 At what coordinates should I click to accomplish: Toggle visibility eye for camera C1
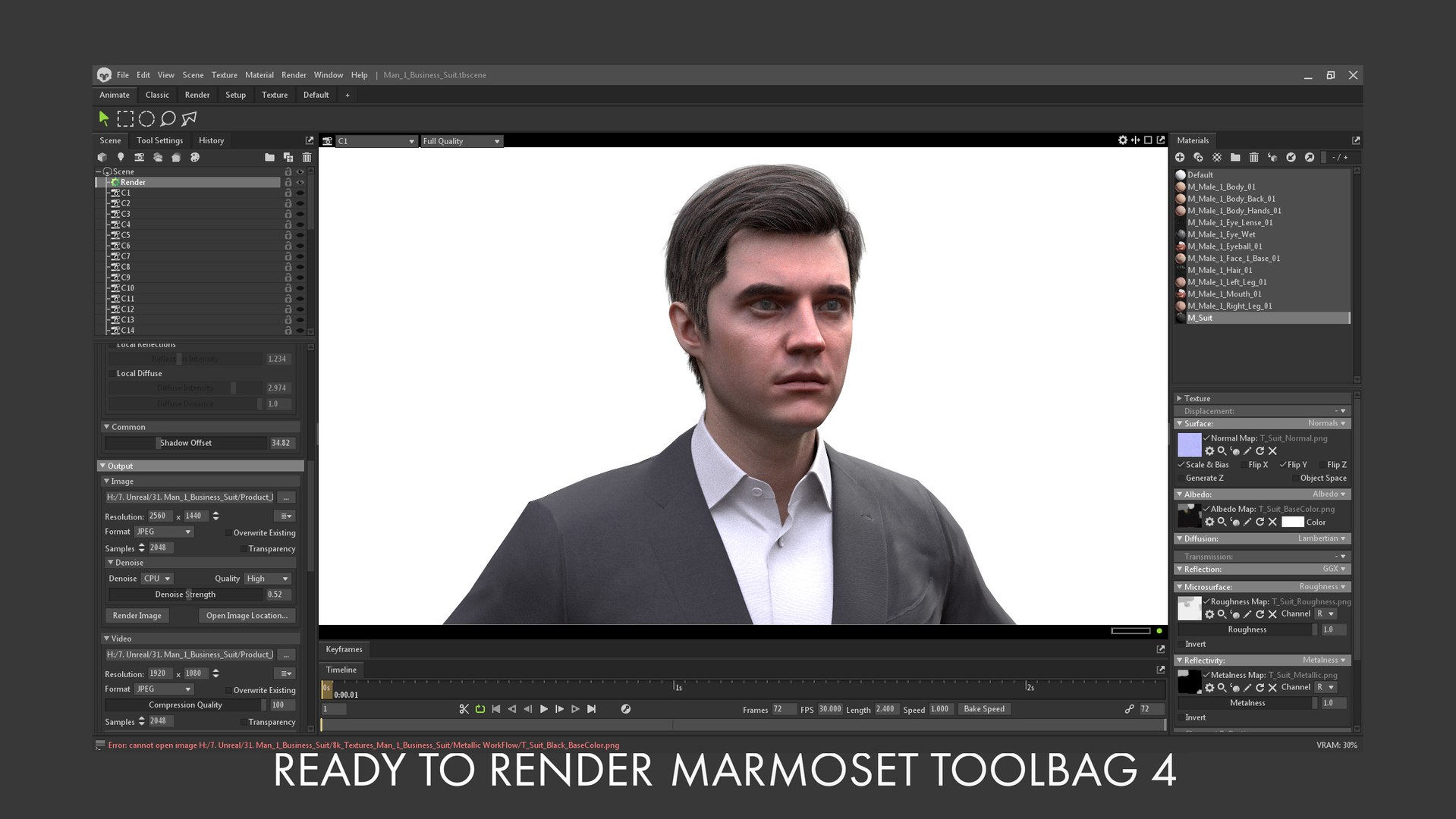[300, 193]
